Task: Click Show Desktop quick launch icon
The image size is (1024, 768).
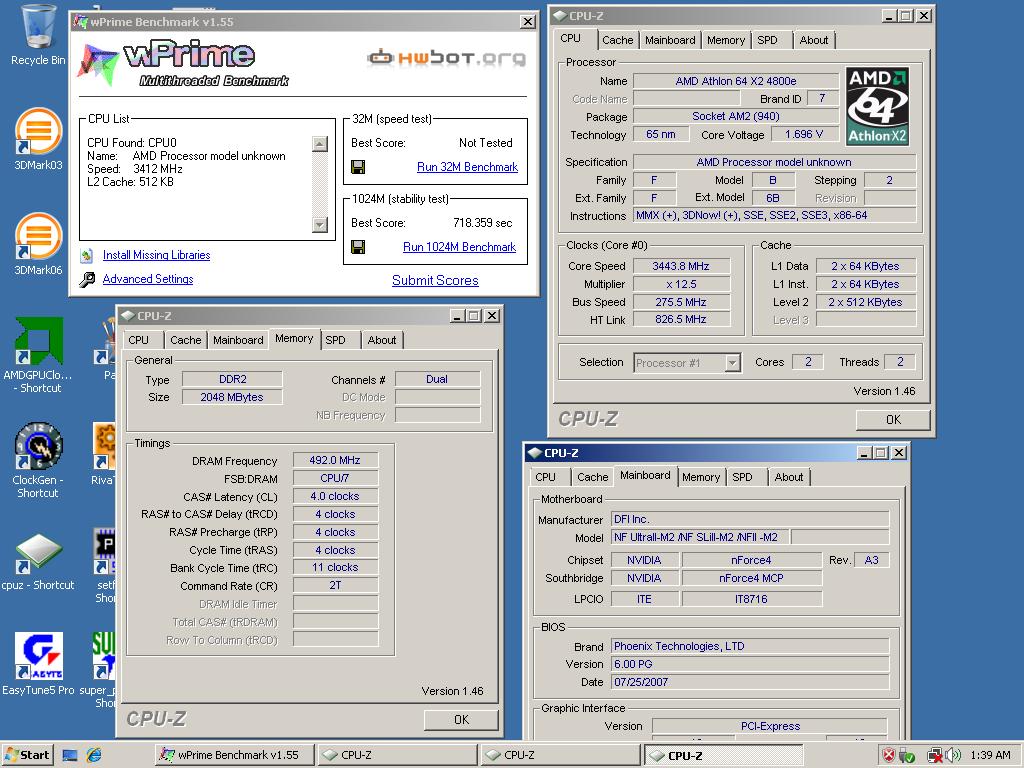Action: click(70, 755)
